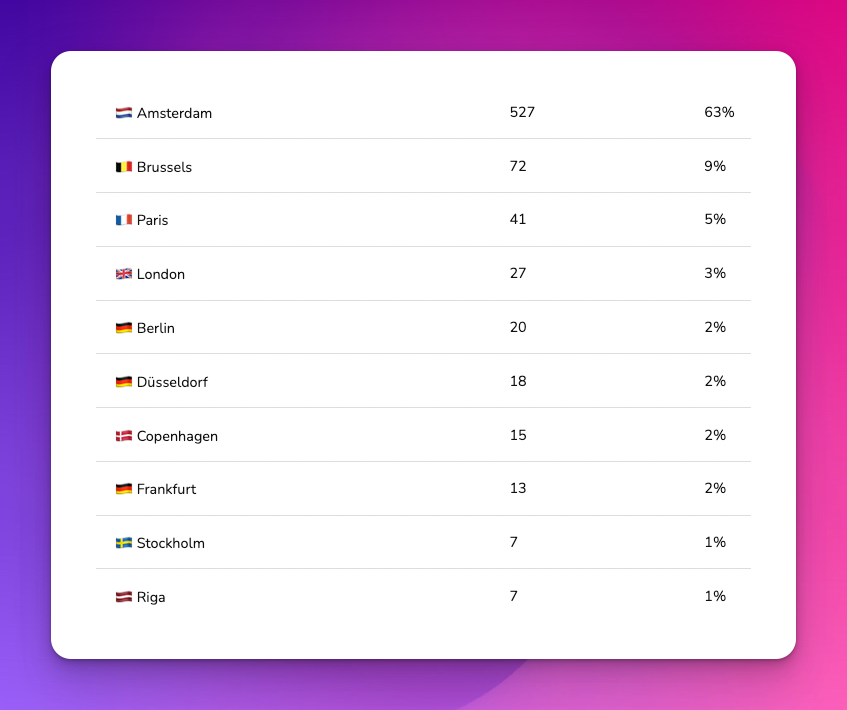The image size is (847, 710).
Task: Click the Netherlands flag icon beside Amsterdam
Action: [x=124, y=113]
